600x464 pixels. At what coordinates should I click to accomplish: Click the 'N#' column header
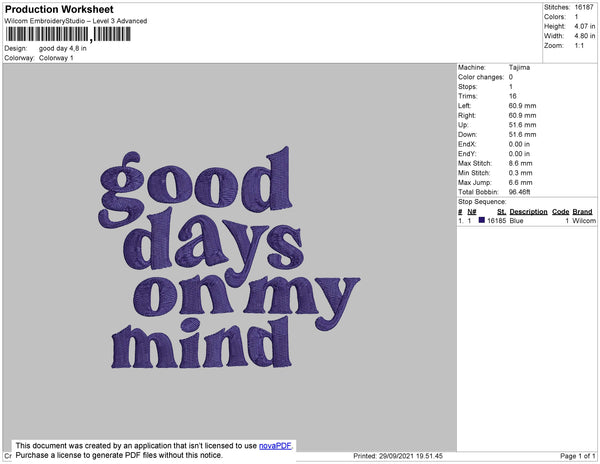(472, 212)
